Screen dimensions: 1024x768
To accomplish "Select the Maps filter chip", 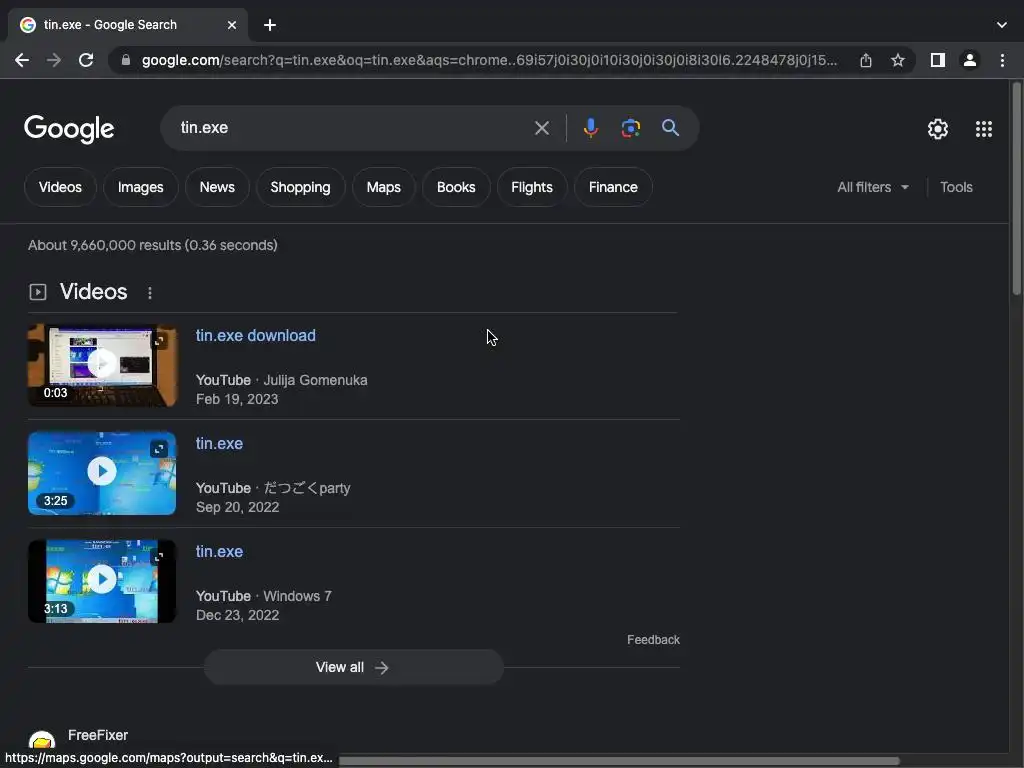I will point(383,187).
